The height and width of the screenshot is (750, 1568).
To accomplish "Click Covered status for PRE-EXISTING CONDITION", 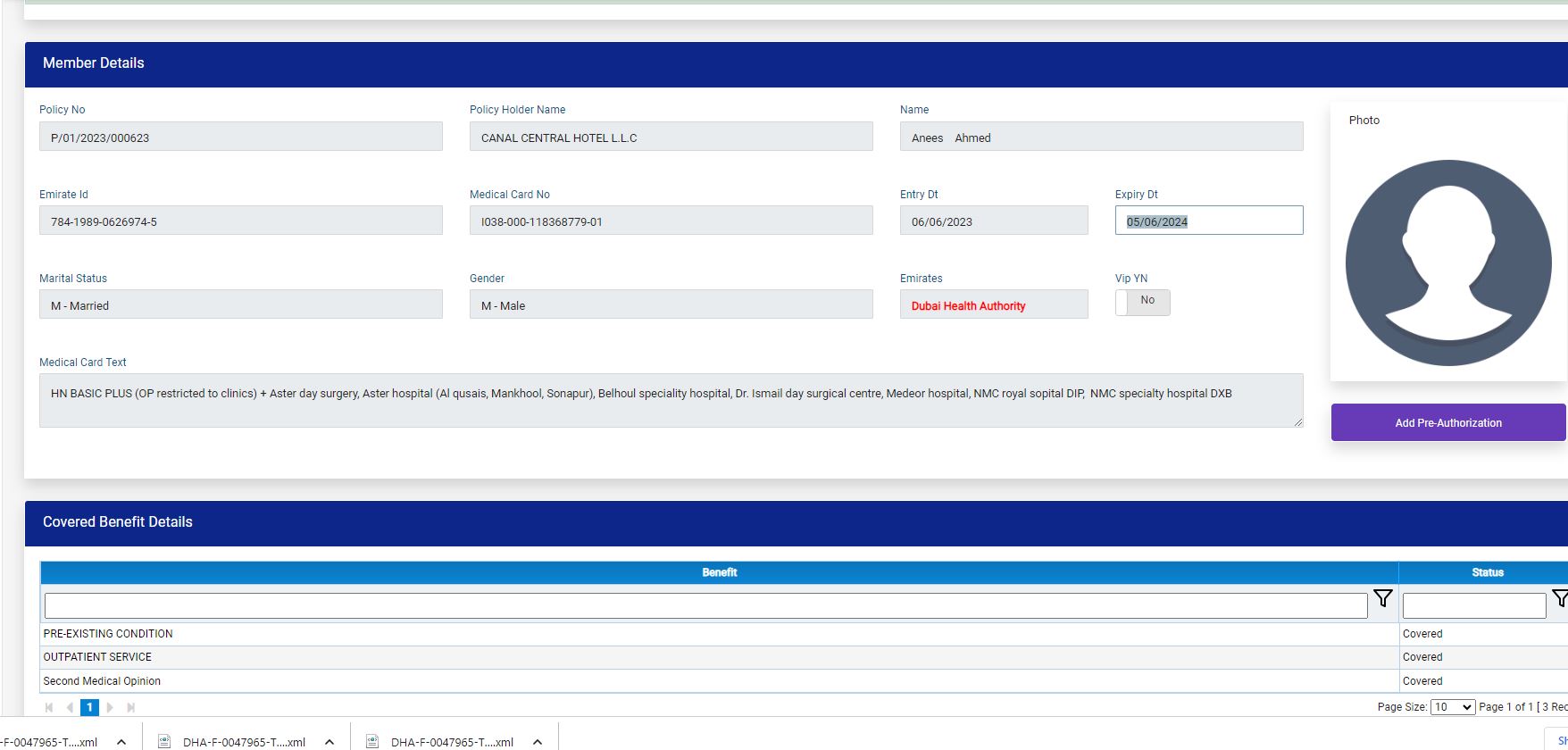I will click(1422, 634).
